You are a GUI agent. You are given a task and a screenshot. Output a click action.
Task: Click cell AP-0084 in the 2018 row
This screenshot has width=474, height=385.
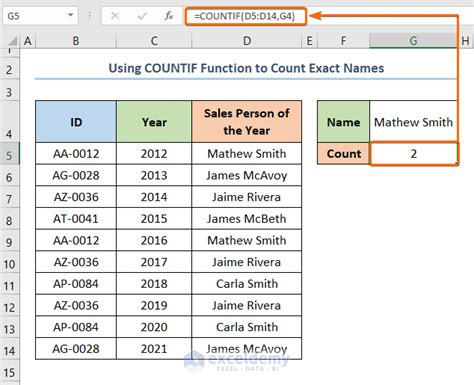[76, 284]
